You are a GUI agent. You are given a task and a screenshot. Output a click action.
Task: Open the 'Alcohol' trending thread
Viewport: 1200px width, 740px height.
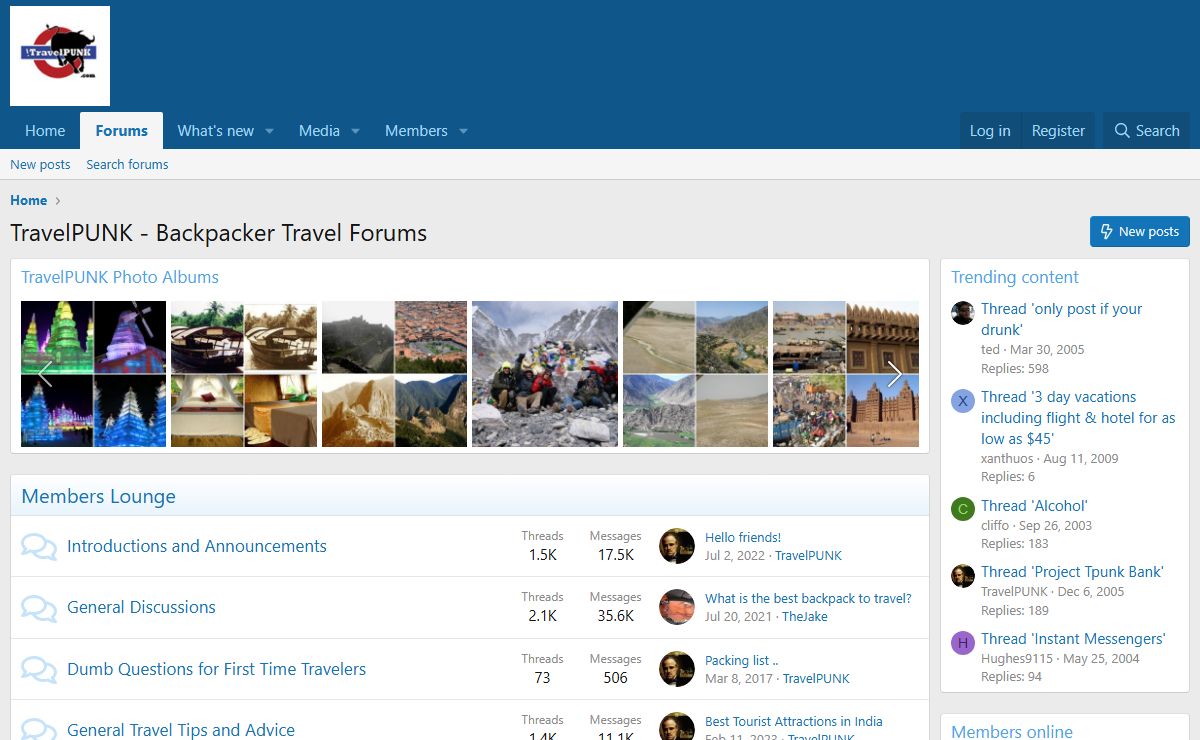click(x=1034, y=506)
